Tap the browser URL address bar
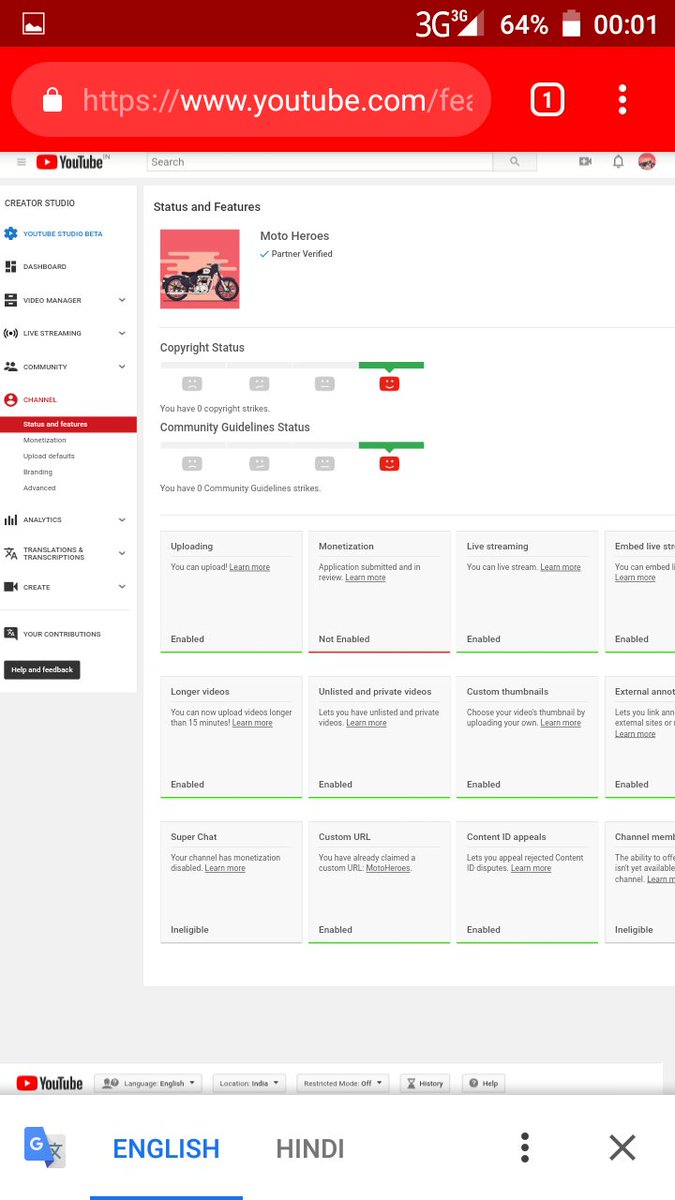The width and height of the screenshot is (675, 1200). tap(252, 100)
